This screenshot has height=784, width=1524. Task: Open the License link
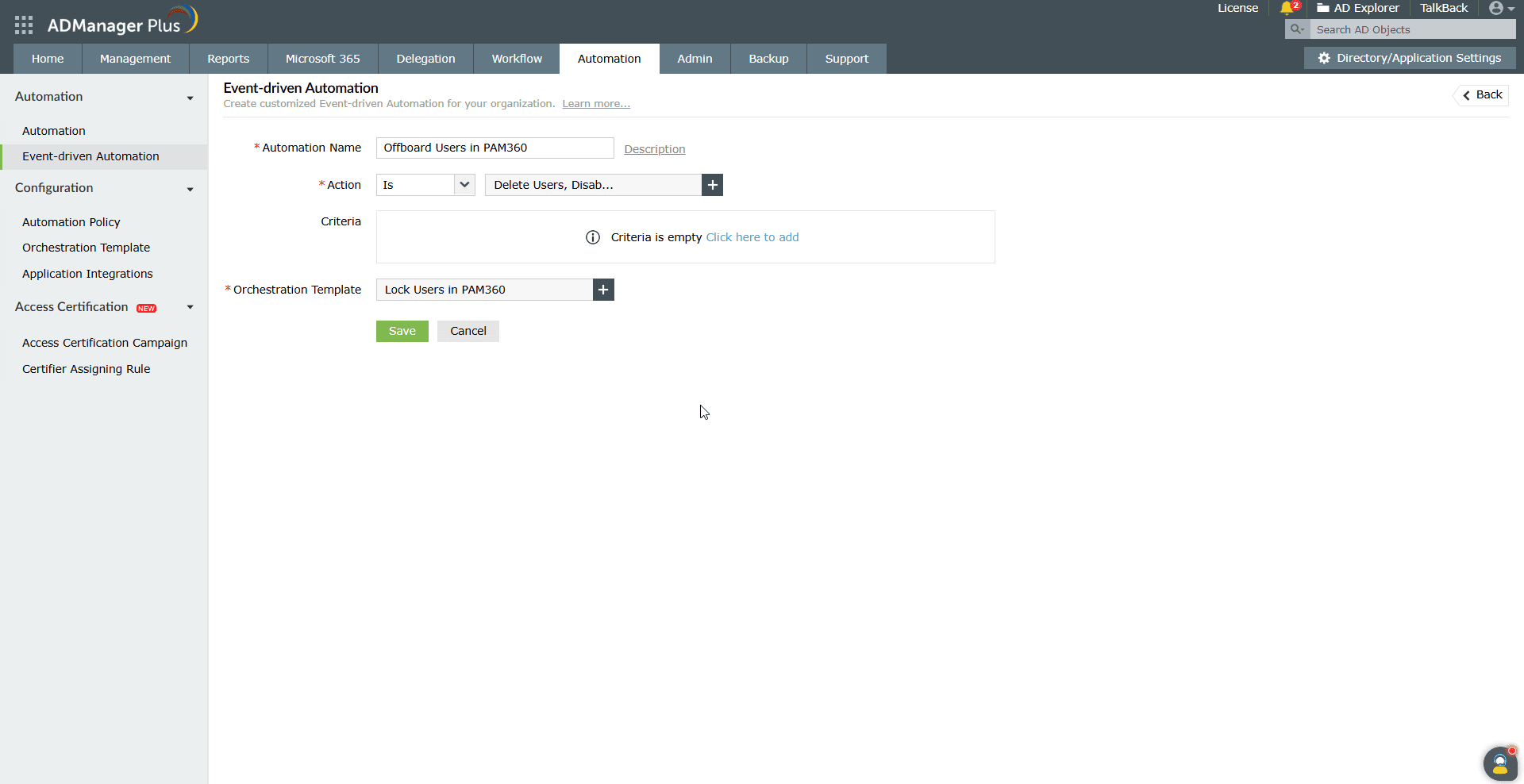point(1238,8)
